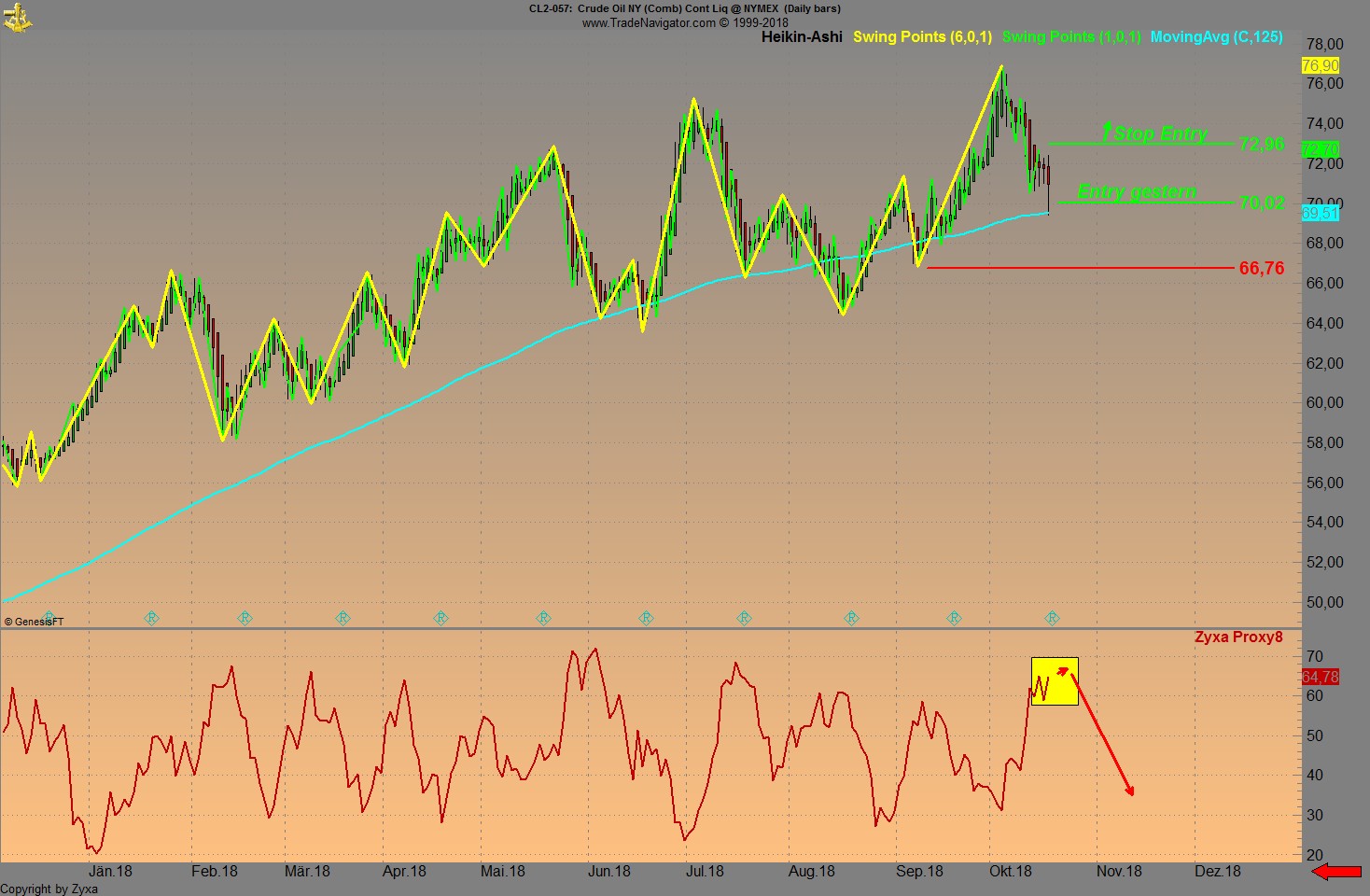
Task: Select the Heikin-Ashi legend label
Action: click(x=801, y=37)
